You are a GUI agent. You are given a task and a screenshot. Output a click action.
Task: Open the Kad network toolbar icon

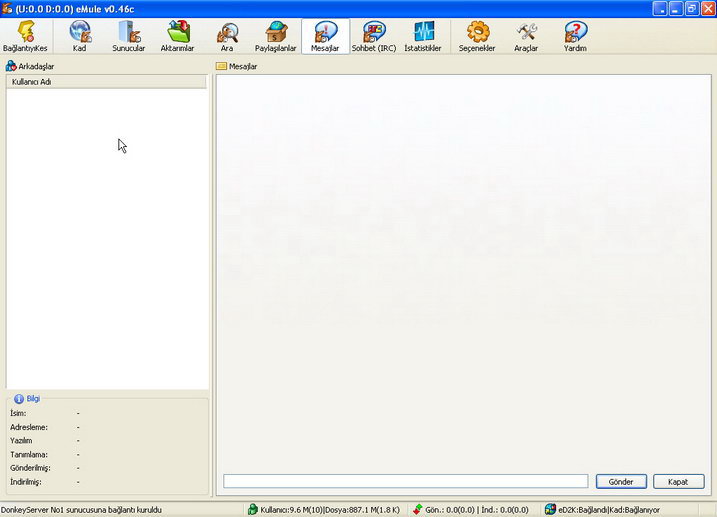tap(80, 32)
